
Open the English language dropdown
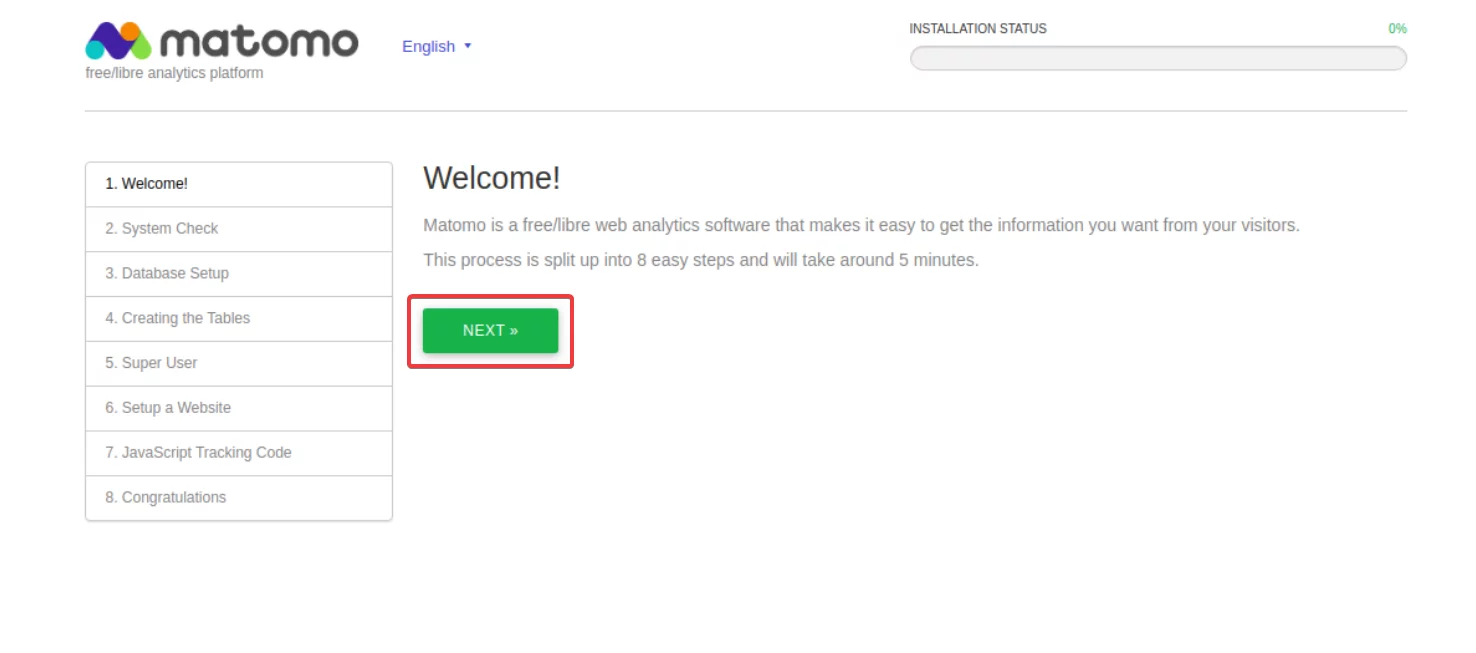436,46
